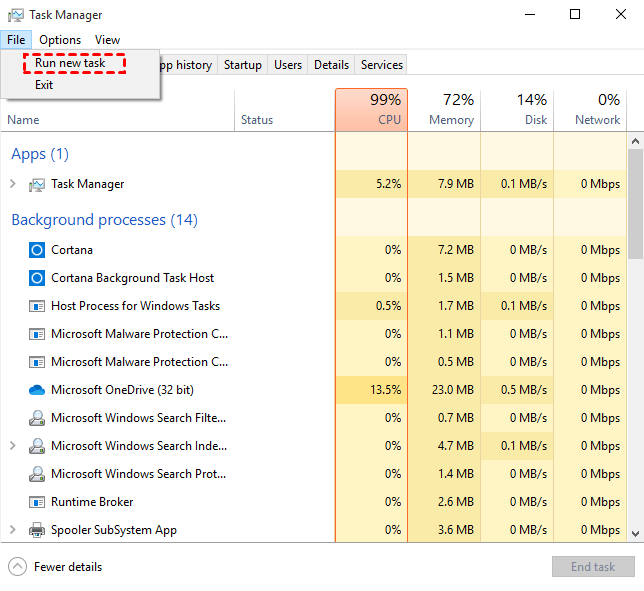Sort processes by CPU column header
Image resolution: width=644 pixels, height=591 pixels.
[371, 109]
